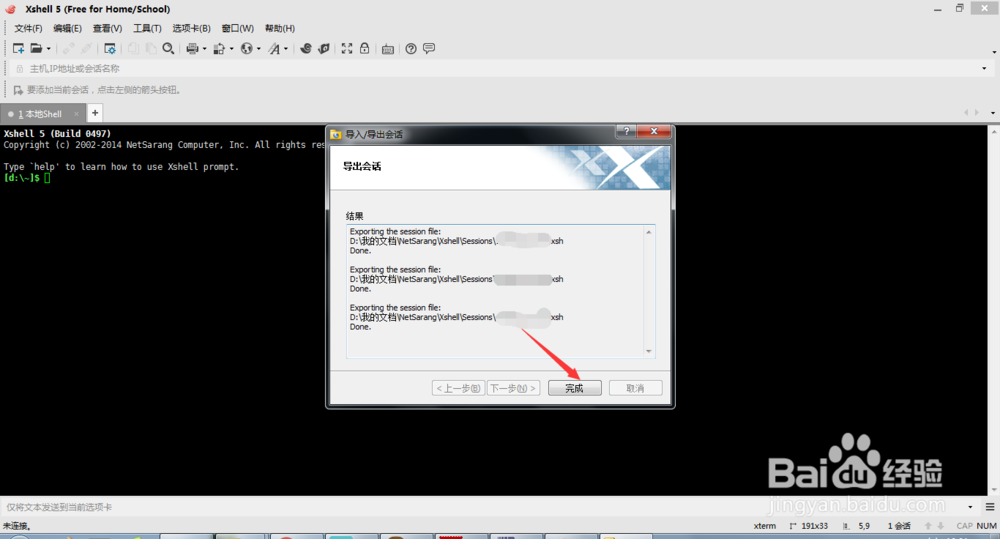Expand the toolbar options overflow arrow
This screenshot has width=1000, height=539.
pos(994,52)
